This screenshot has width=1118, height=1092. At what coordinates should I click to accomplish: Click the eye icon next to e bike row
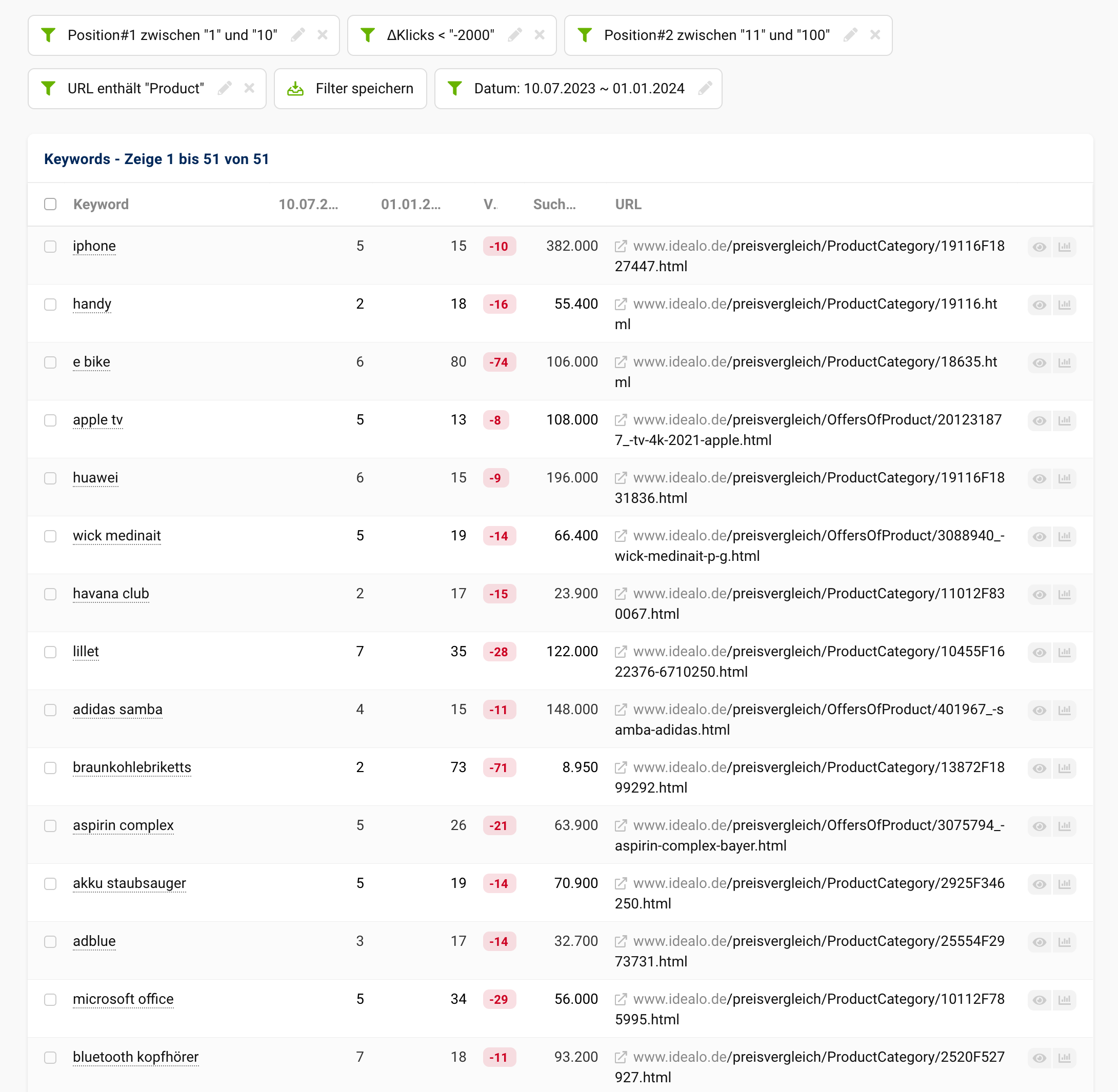1040,362
